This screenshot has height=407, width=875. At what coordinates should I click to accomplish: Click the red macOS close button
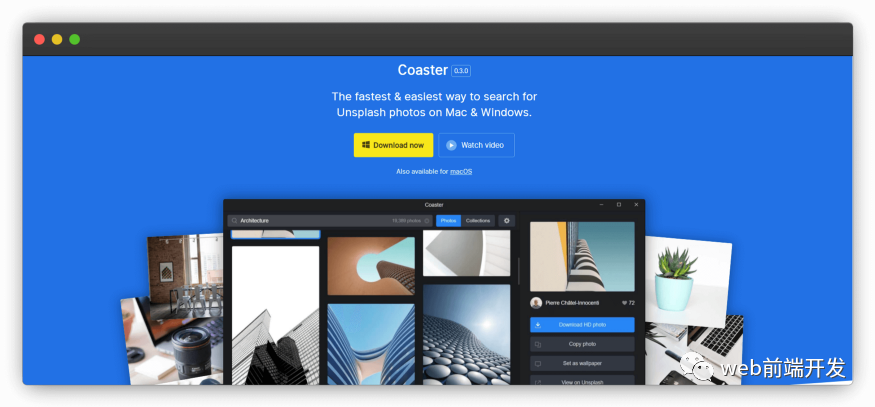point(39,39)
